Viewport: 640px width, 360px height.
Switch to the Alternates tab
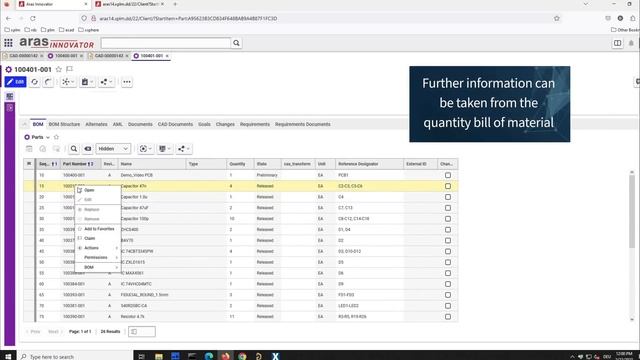96,124
